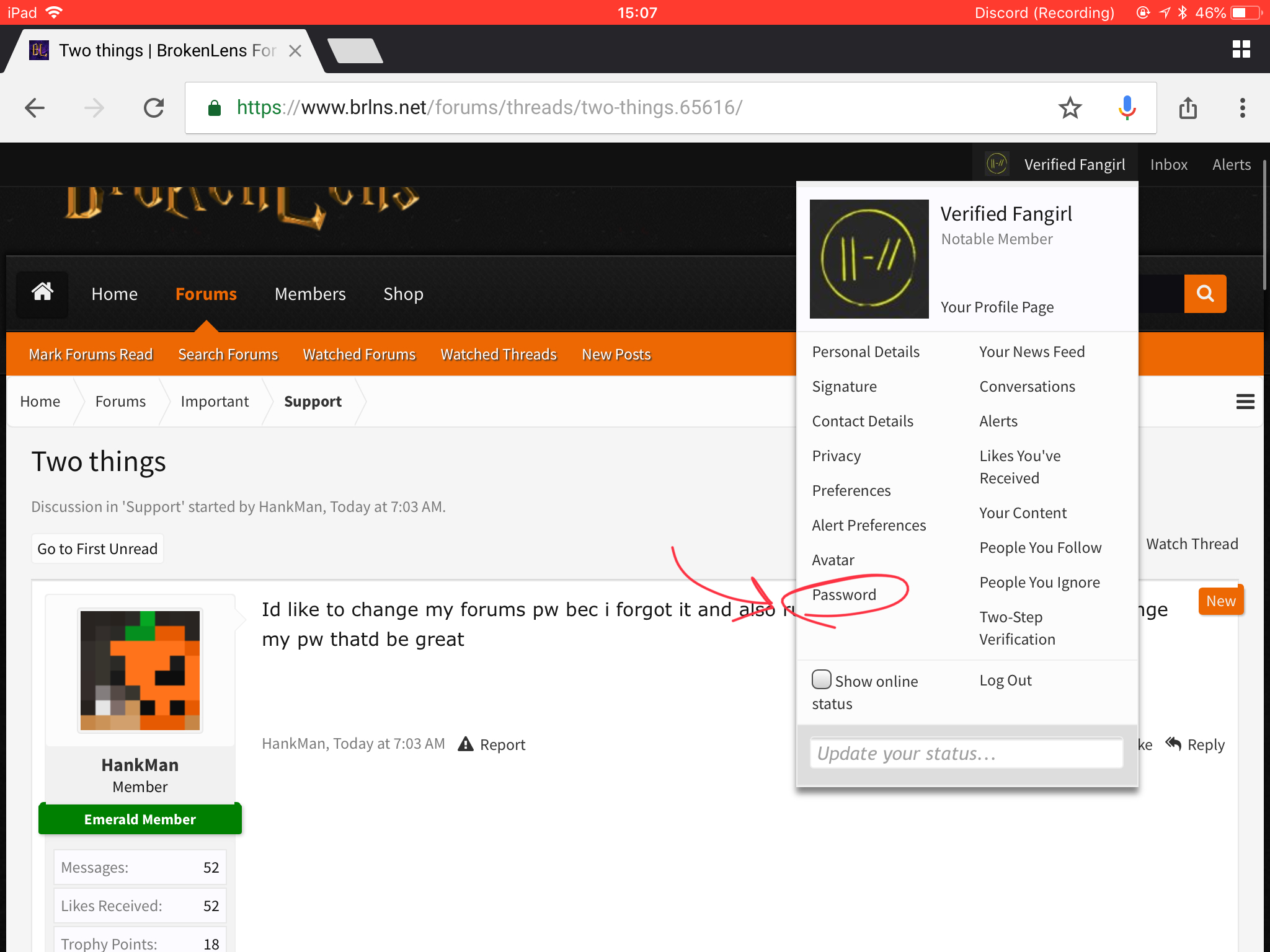Open Personal Details in the account menu
This screenshot has width=1270, height=952.
tap(866, 351)
